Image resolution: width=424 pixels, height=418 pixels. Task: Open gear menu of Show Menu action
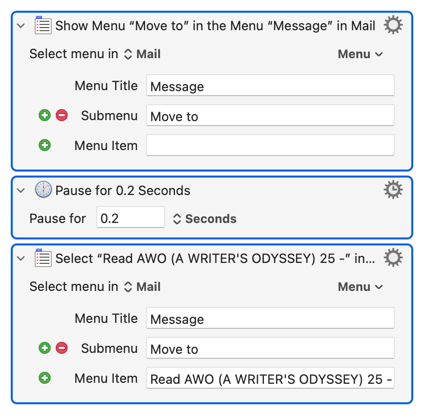(x=393, y=26)
